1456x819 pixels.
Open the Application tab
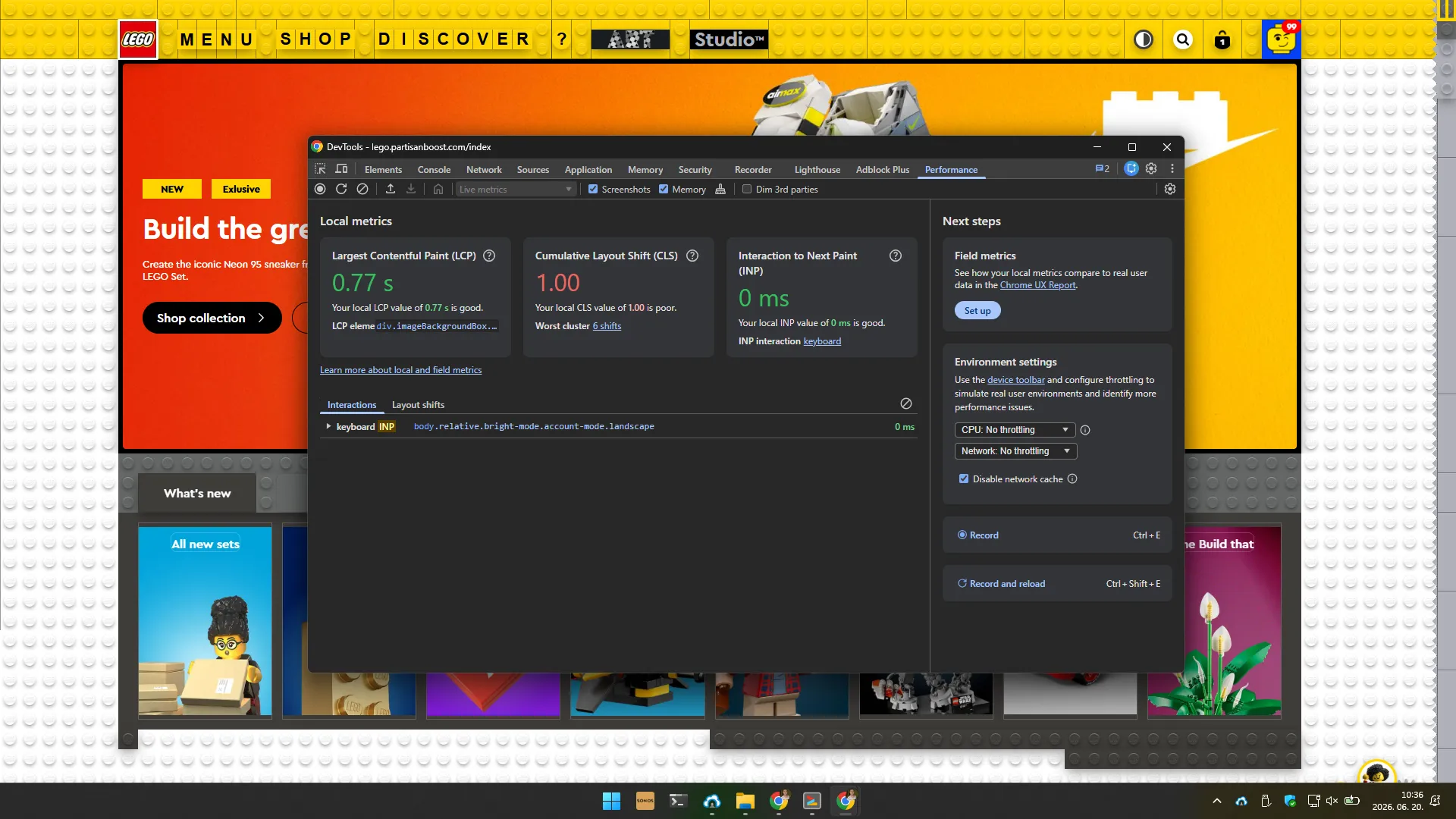(x=588, y=169)
